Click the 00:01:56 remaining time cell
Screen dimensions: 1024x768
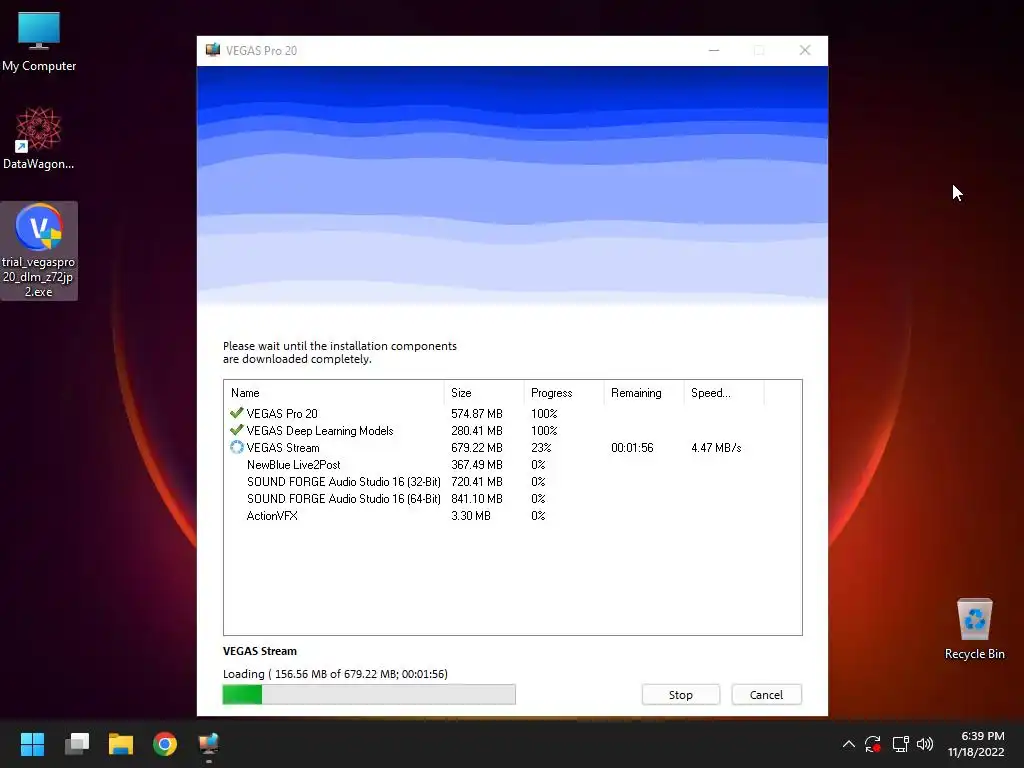click(632, 447)
